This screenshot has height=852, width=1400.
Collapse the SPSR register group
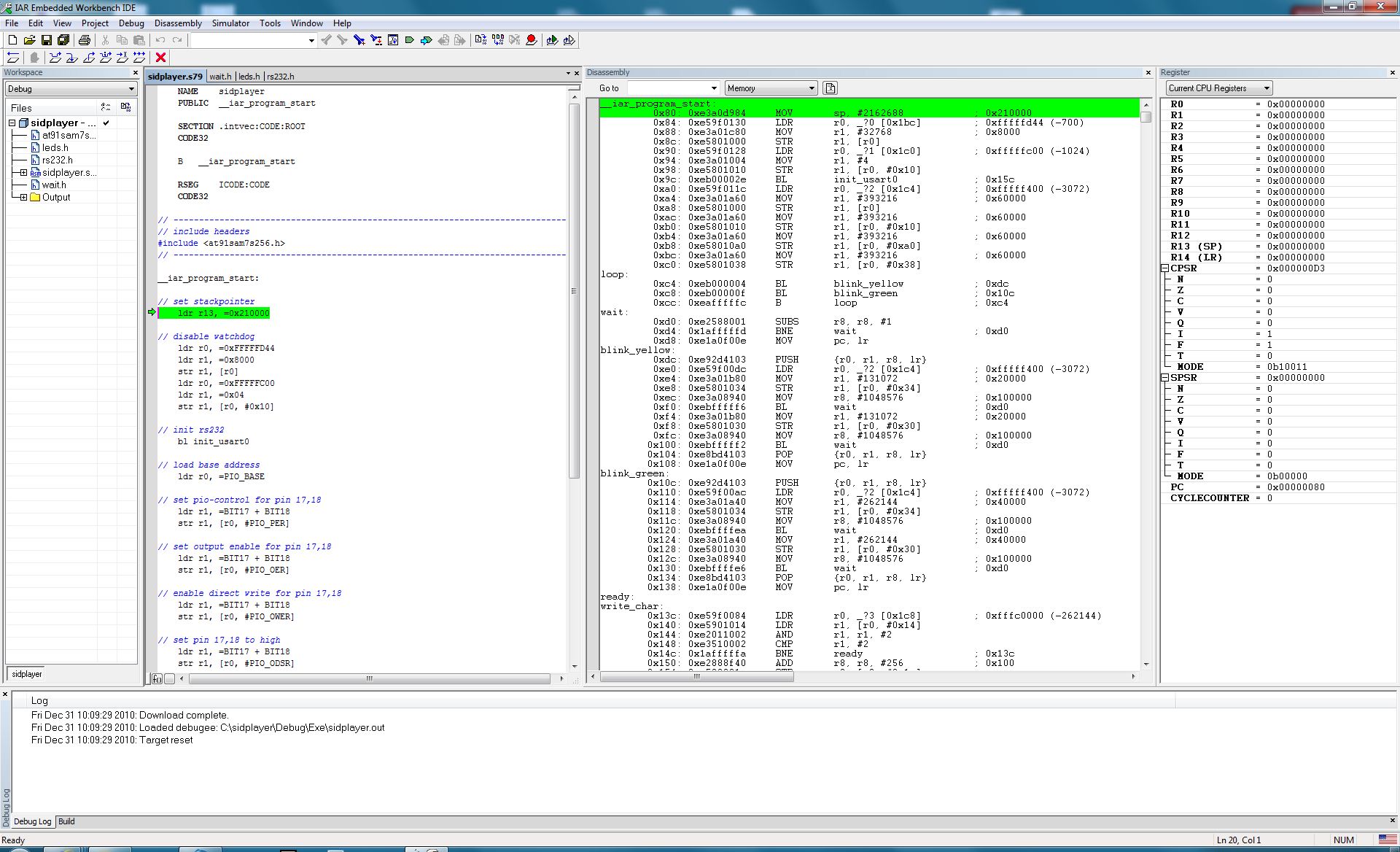(1164, 378)
